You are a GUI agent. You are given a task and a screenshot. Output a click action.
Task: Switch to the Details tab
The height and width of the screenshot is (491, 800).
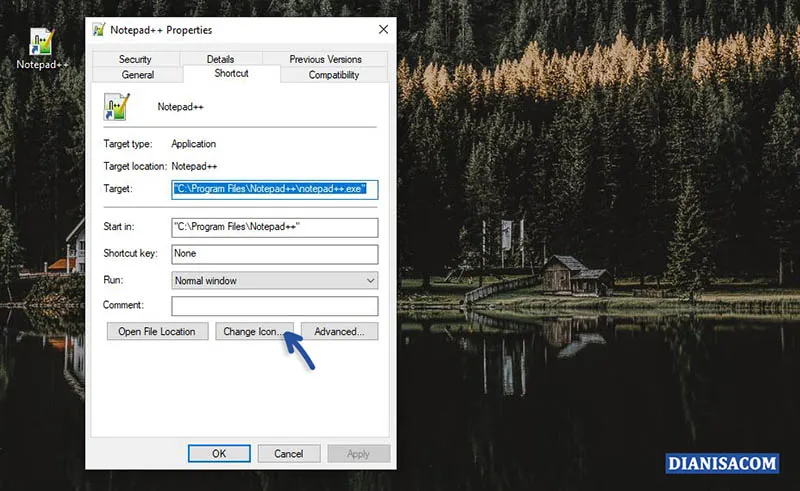[220, 59]
